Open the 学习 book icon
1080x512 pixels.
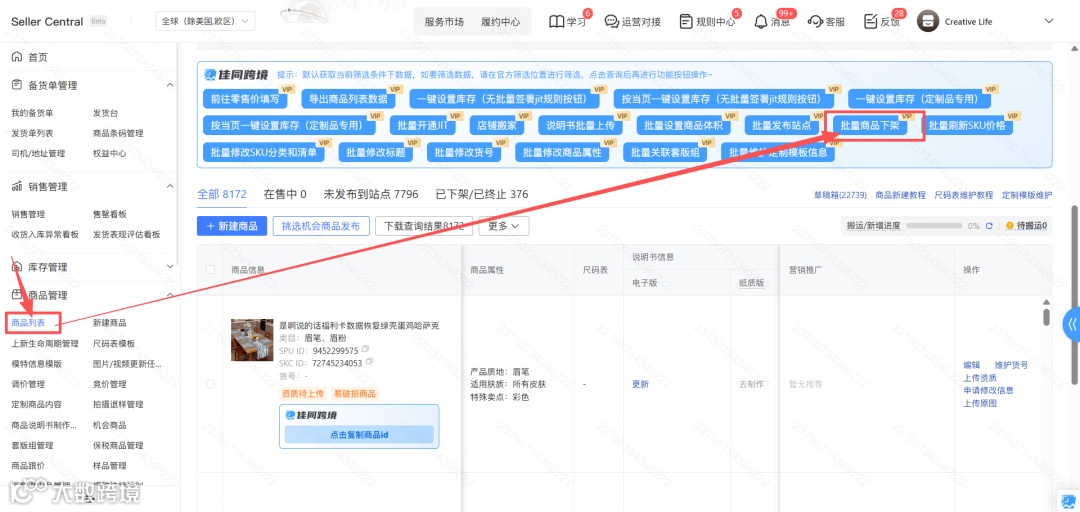pyautogui.click(x=557, y=21)
